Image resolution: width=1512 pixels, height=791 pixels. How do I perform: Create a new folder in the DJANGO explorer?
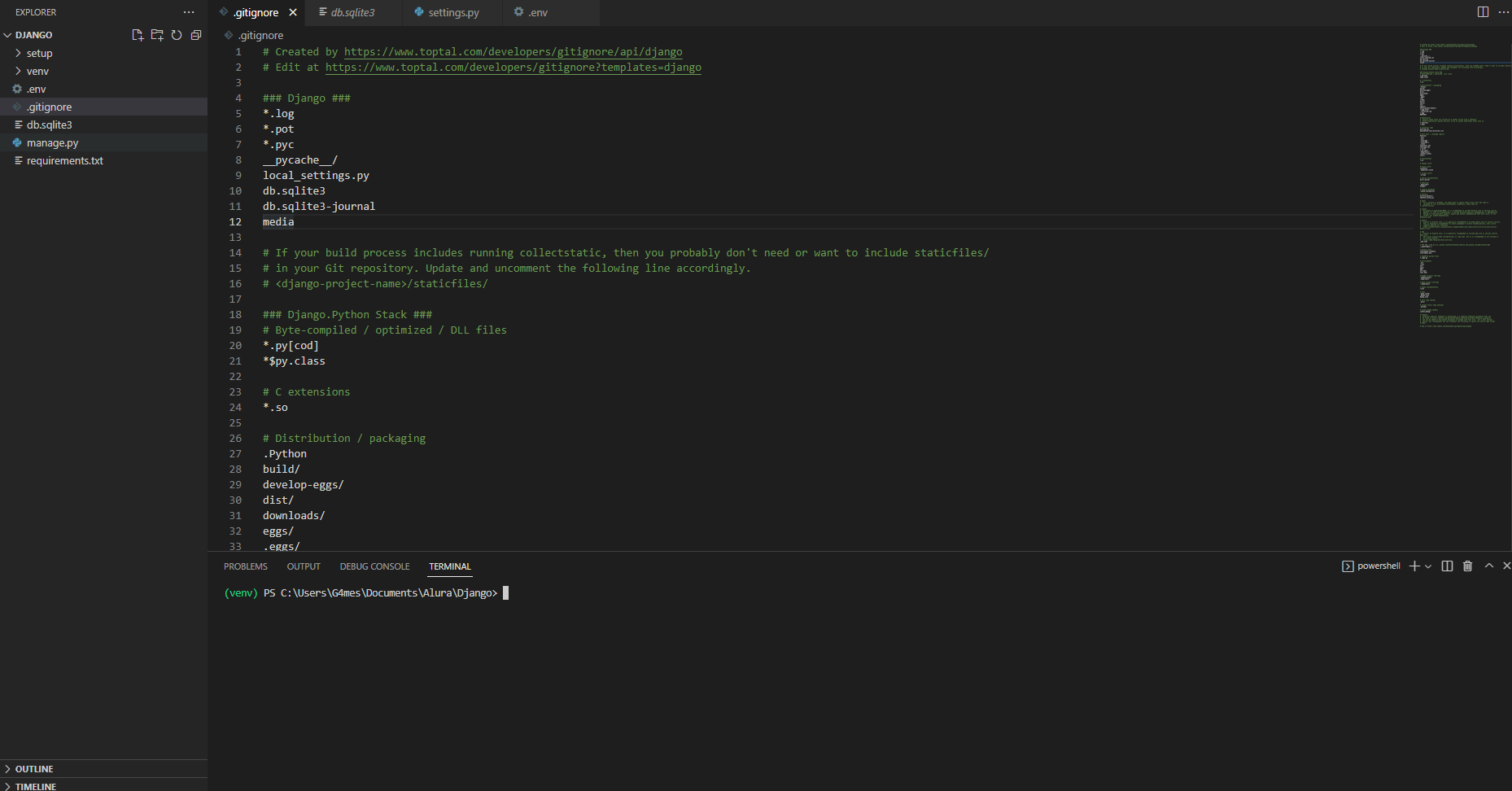[157, 35]
